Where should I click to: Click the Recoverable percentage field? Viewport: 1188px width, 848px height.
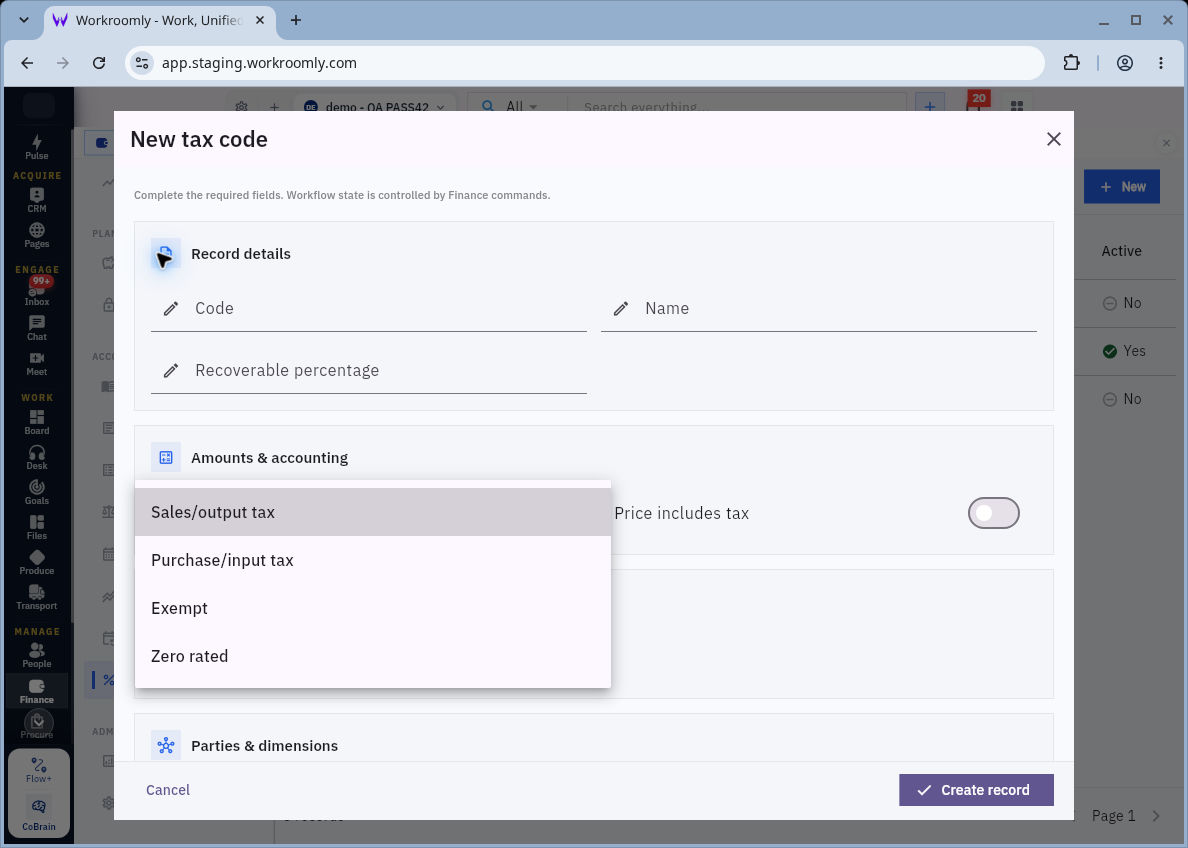[x=368, y=371]
